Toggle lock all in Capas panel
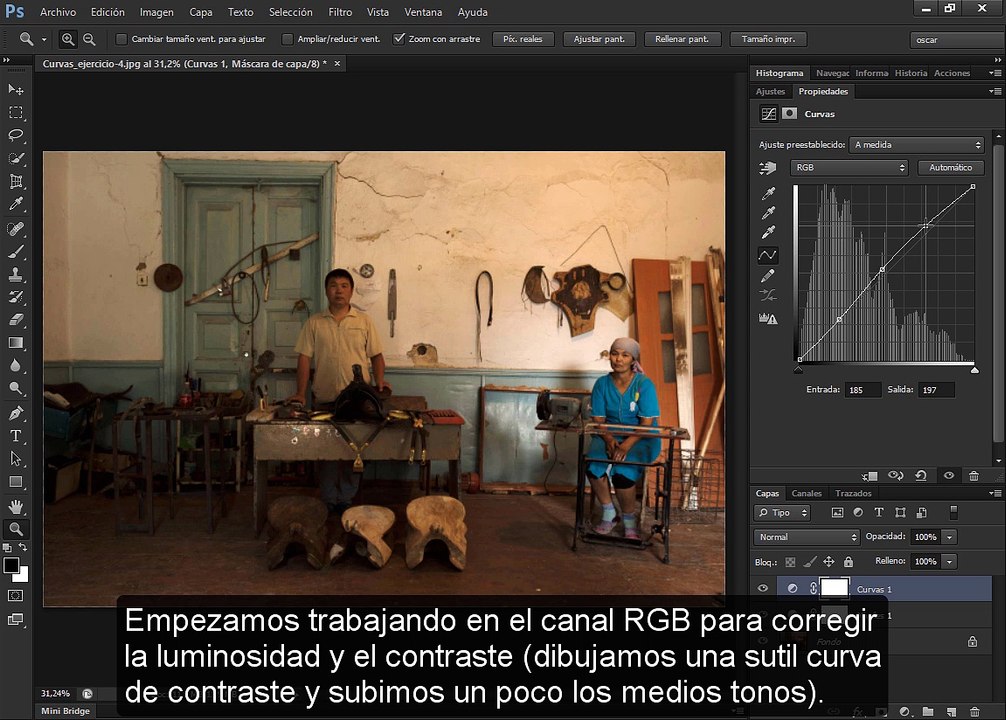 click(x=848, y=562)
